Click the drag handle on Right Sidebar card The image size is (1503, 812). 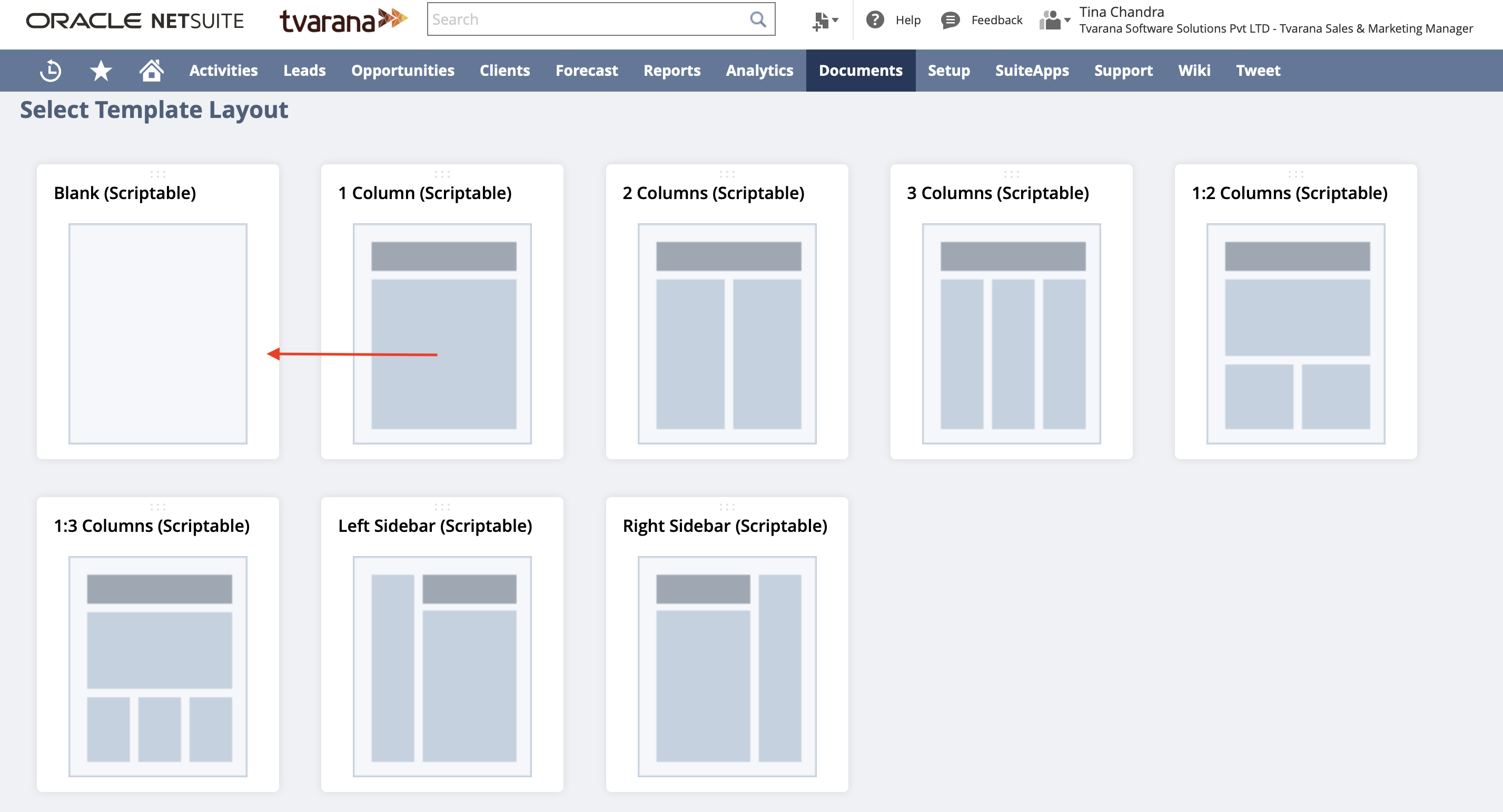(x=727, y=507)
